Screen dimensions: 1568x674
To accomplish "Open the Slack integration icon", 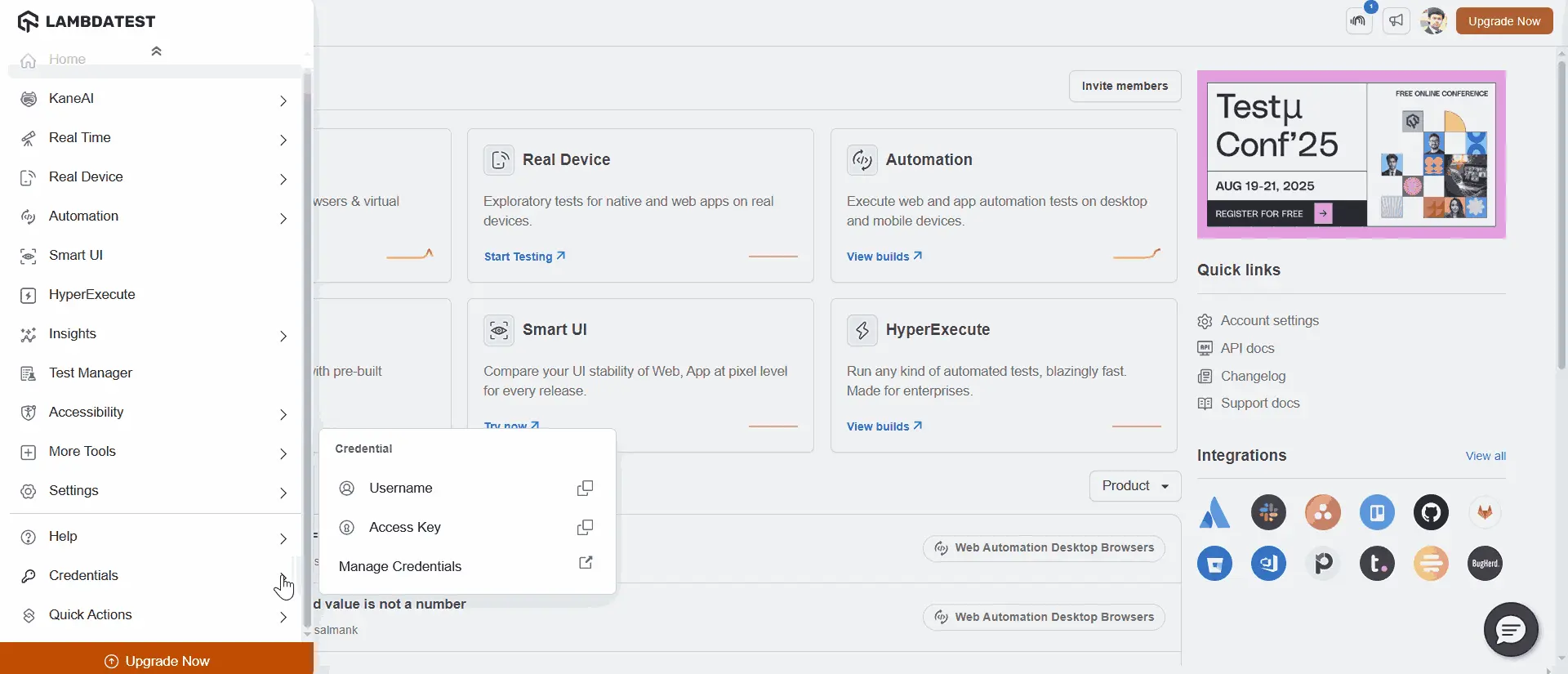I will click(x=1268, y=512).
